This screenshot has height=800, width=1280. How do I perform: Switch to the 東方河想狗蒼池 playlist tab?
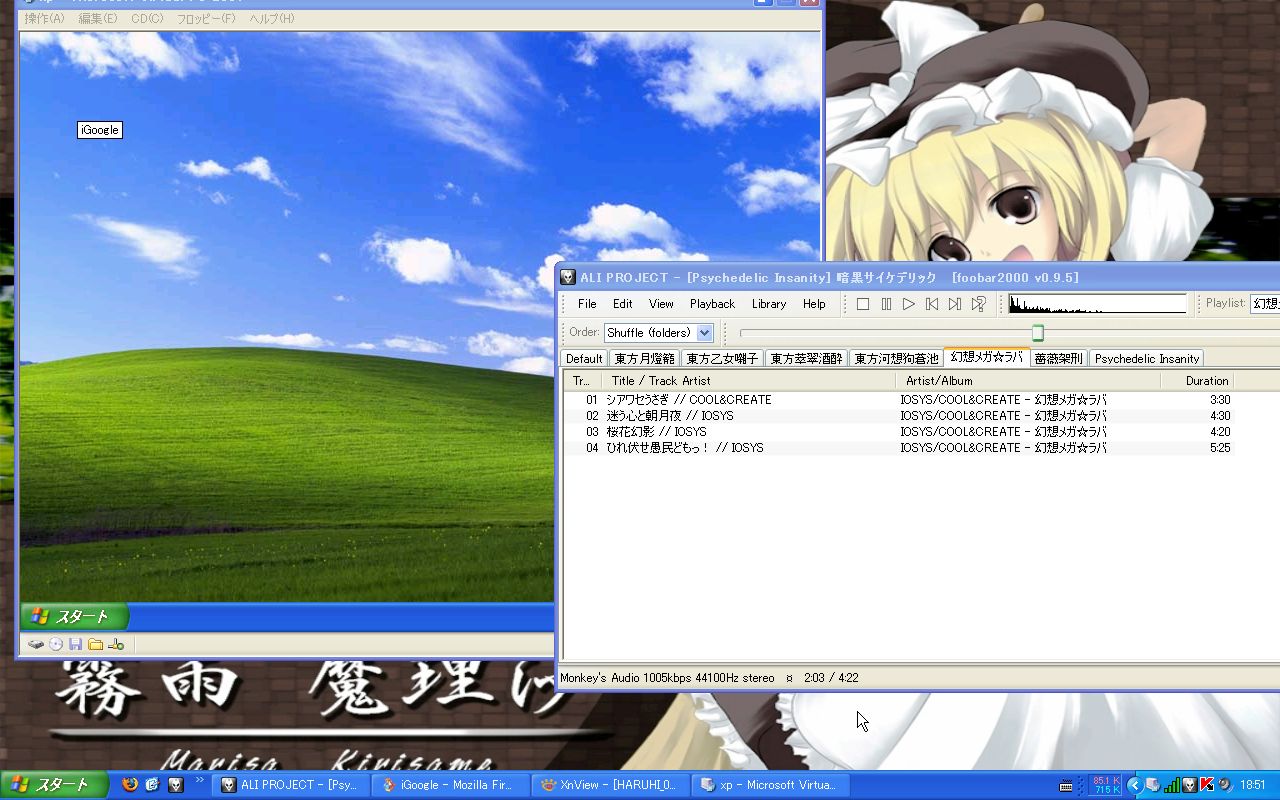(x=896, y=358)
